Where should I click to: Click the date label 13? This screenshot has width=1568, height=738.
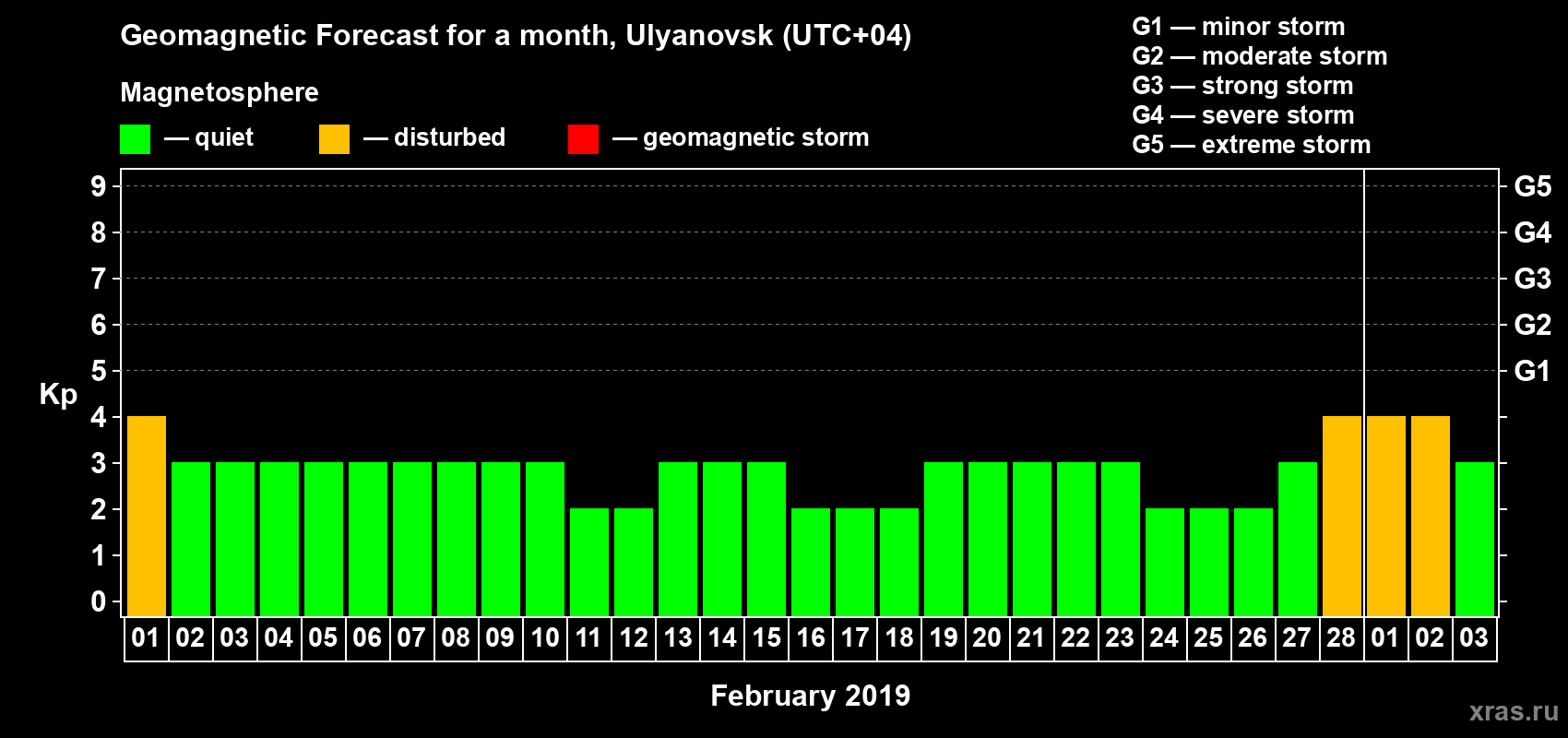pyautogui.click(x=678, y=638)
